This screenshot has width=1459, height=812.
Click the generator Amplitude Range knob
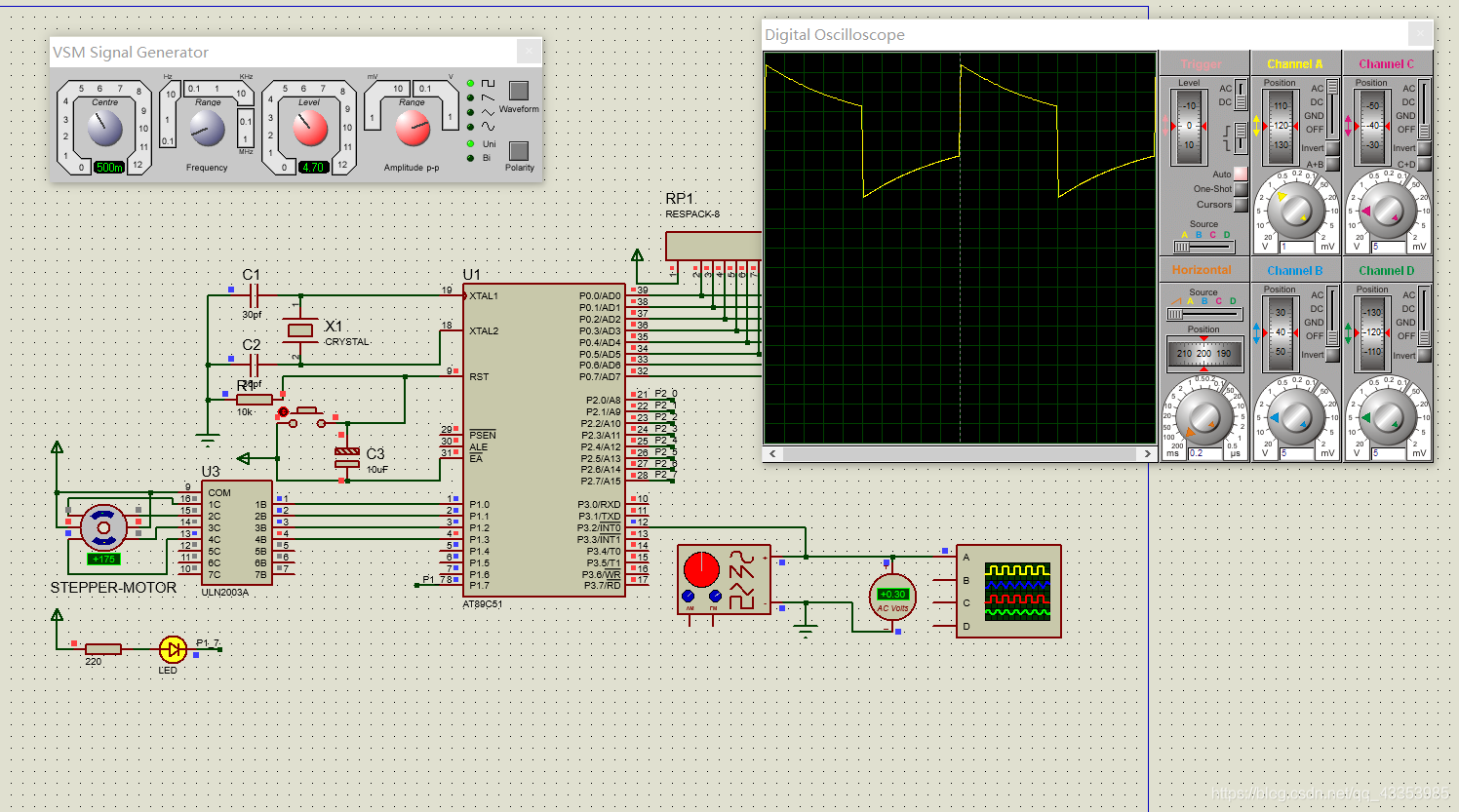(x=413, y=128)
